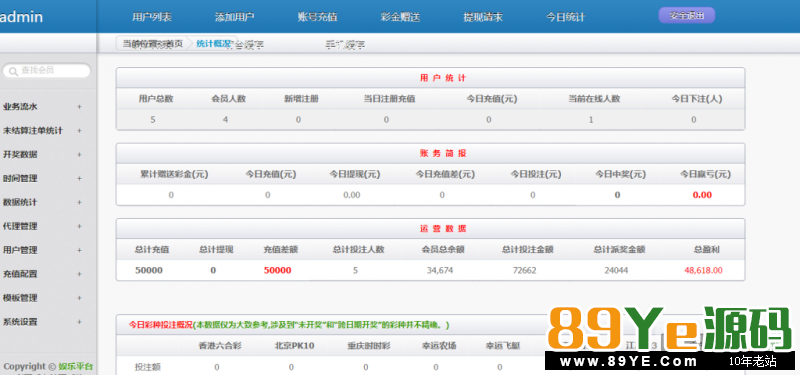Go to 账号充值 in top navigation

317,17
